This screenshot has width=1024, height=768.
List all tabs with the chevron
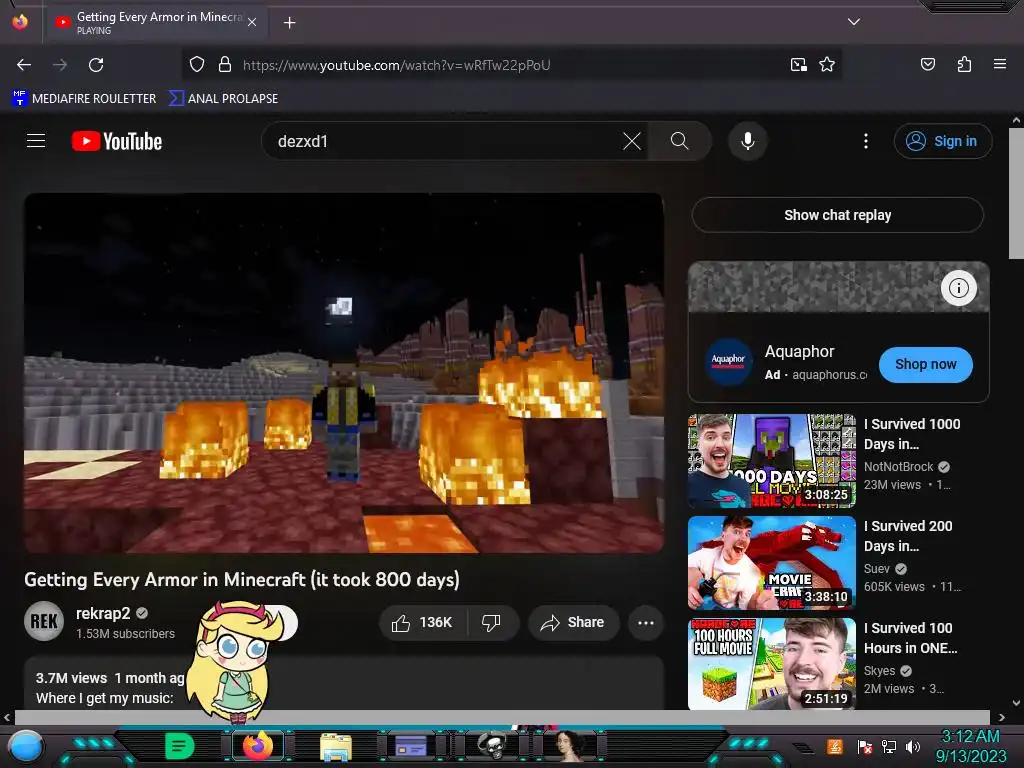(x=853, y=22)
